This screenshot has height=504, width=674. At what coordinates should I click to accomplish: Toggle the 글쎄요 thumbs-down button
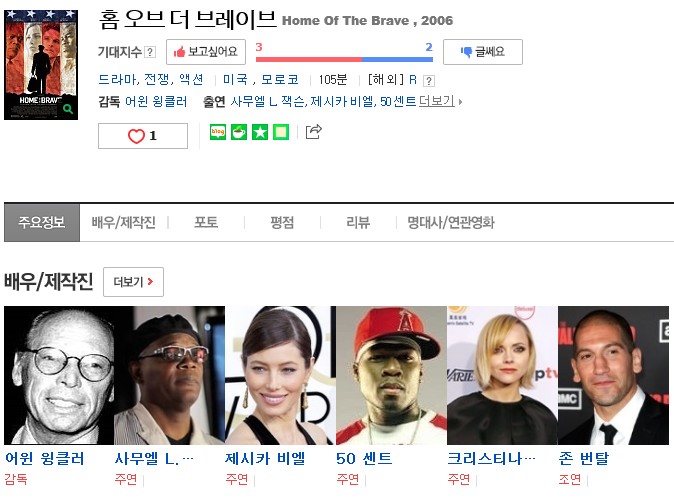point(483,52)
